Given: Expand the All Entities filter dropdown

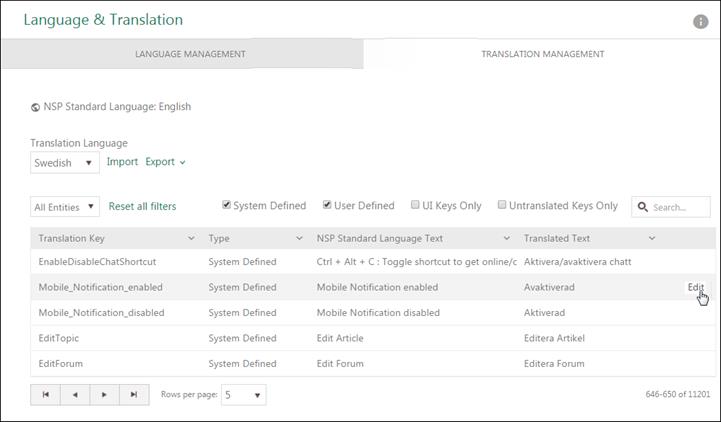Looking at the screenshot, I should 65,207.
